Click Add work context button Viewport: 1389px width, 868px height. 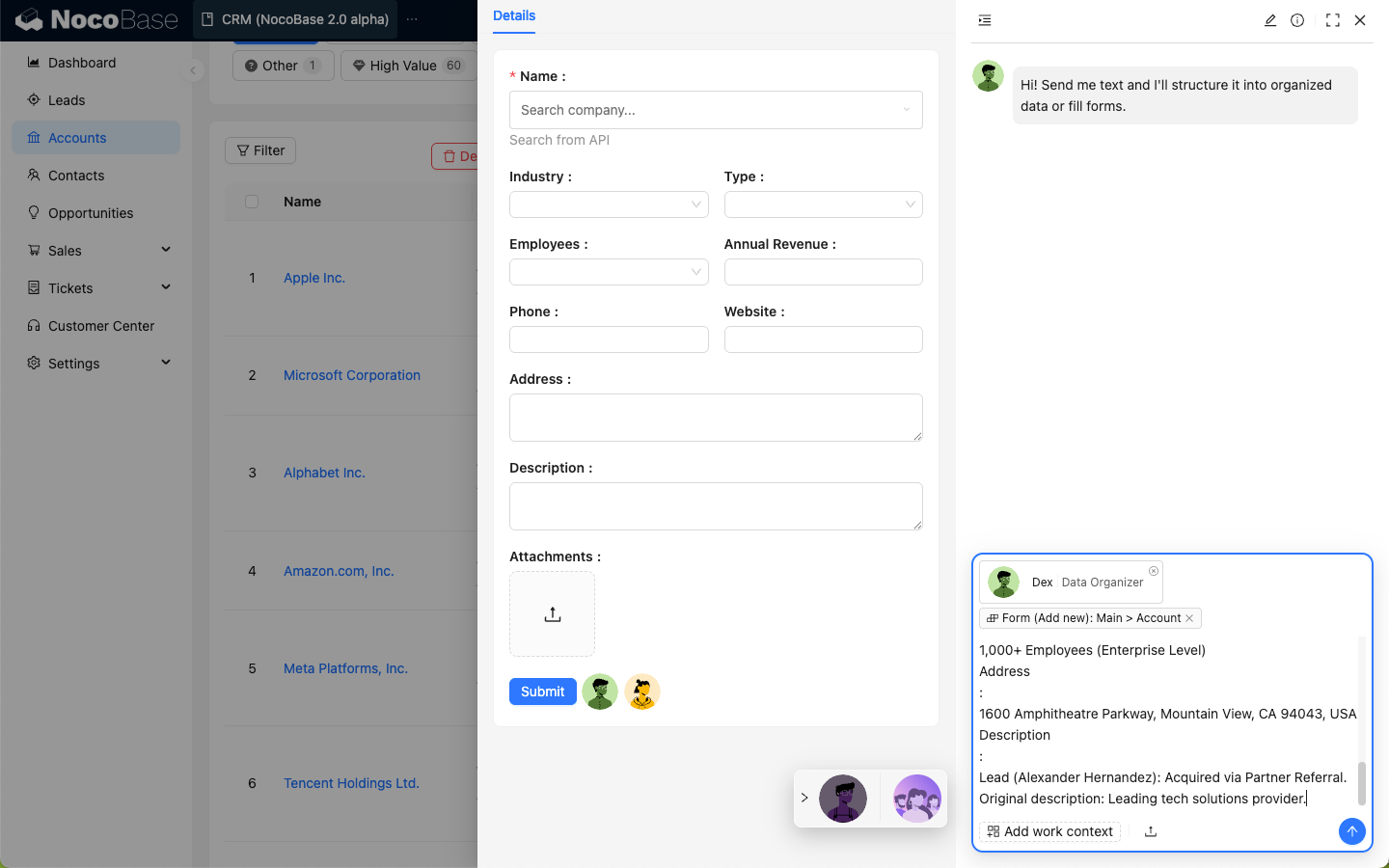[1049, 831]
